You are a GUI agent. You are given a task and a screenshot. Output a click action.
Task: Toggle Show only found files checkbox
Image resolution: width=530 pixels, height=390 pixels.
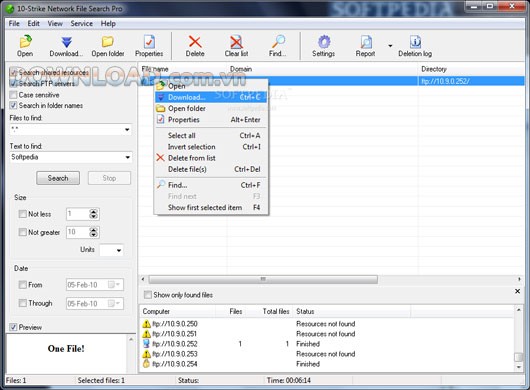click(148, 295)
